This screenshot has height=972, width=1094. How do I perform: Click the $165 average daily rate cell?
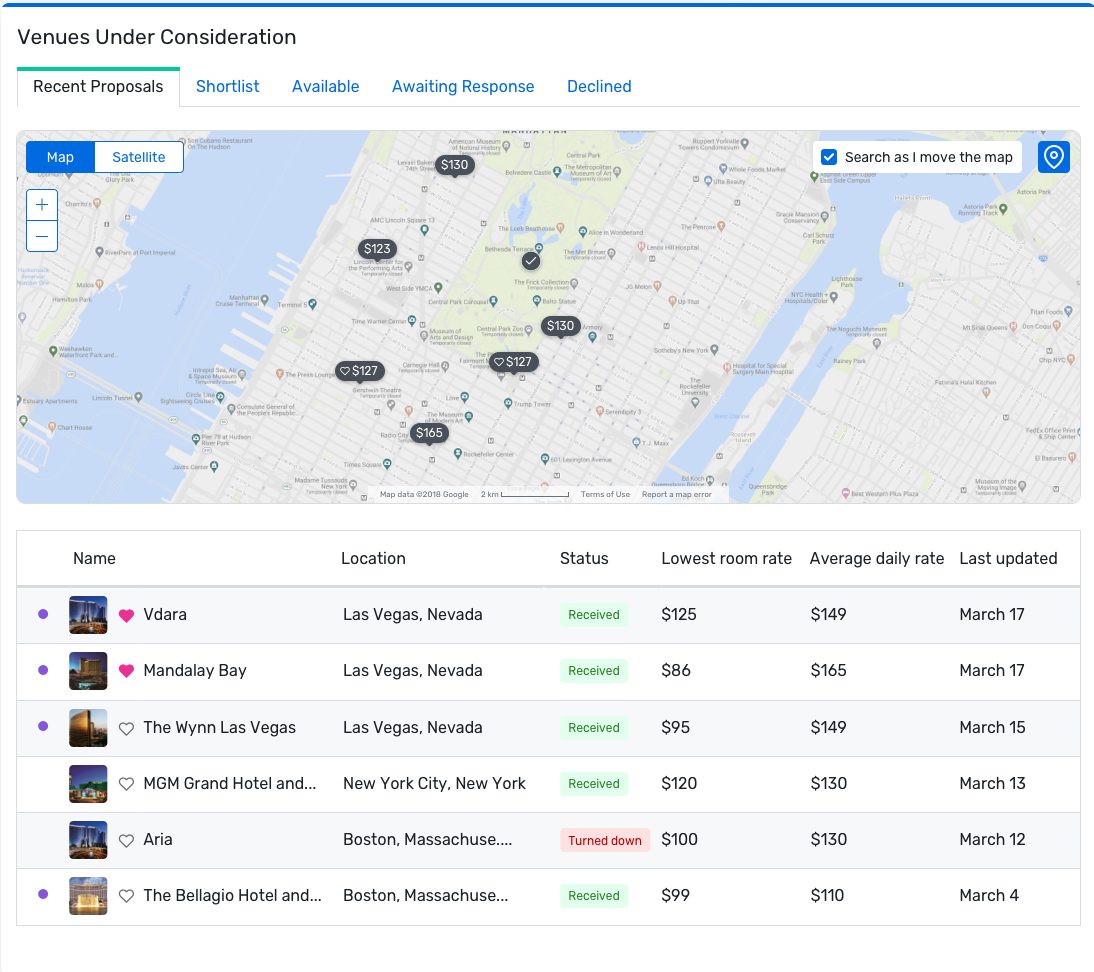pos(828,671)
